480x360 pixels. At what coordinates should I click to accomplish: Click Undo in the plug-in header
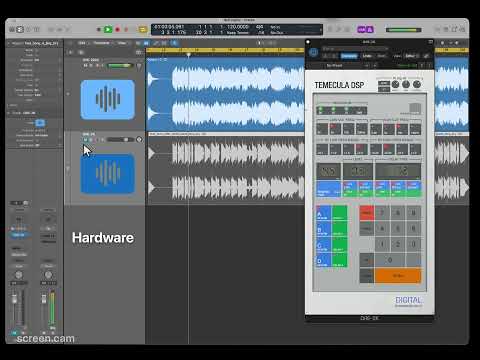[x=367, y=56]
